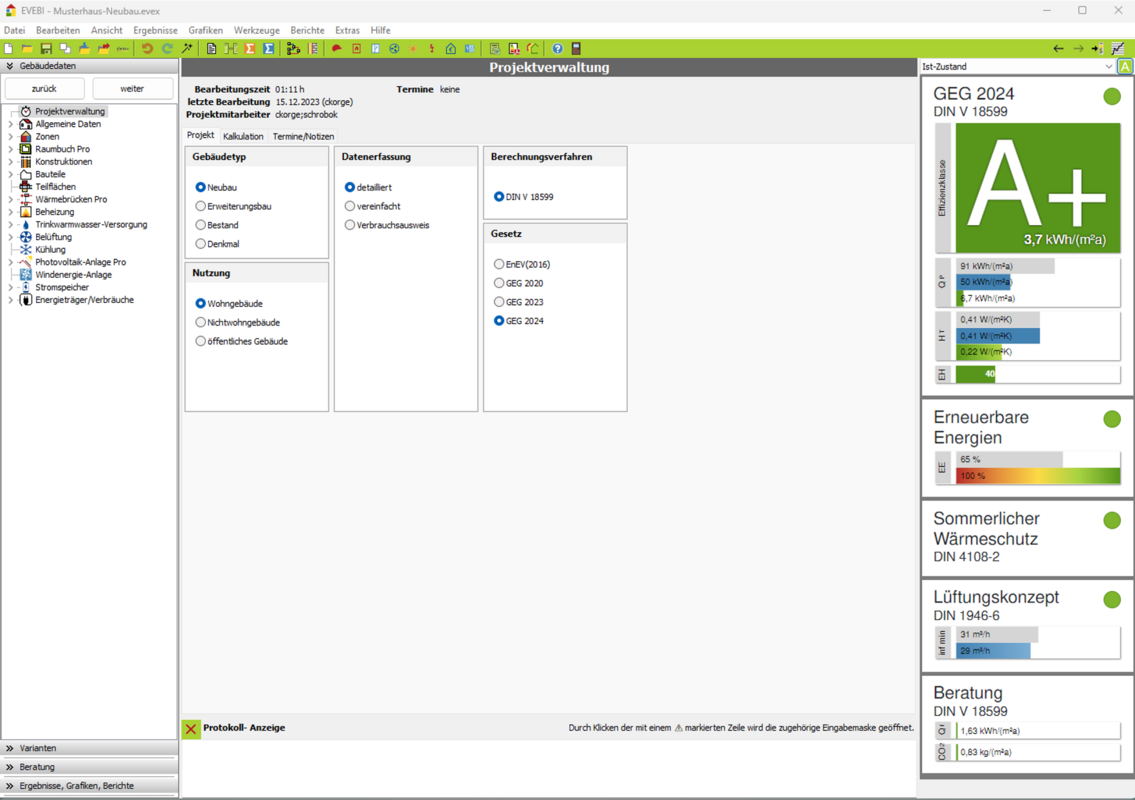Click the save diskette toolbar icon
The image size is (1135, 800).
tap(46, 48)
